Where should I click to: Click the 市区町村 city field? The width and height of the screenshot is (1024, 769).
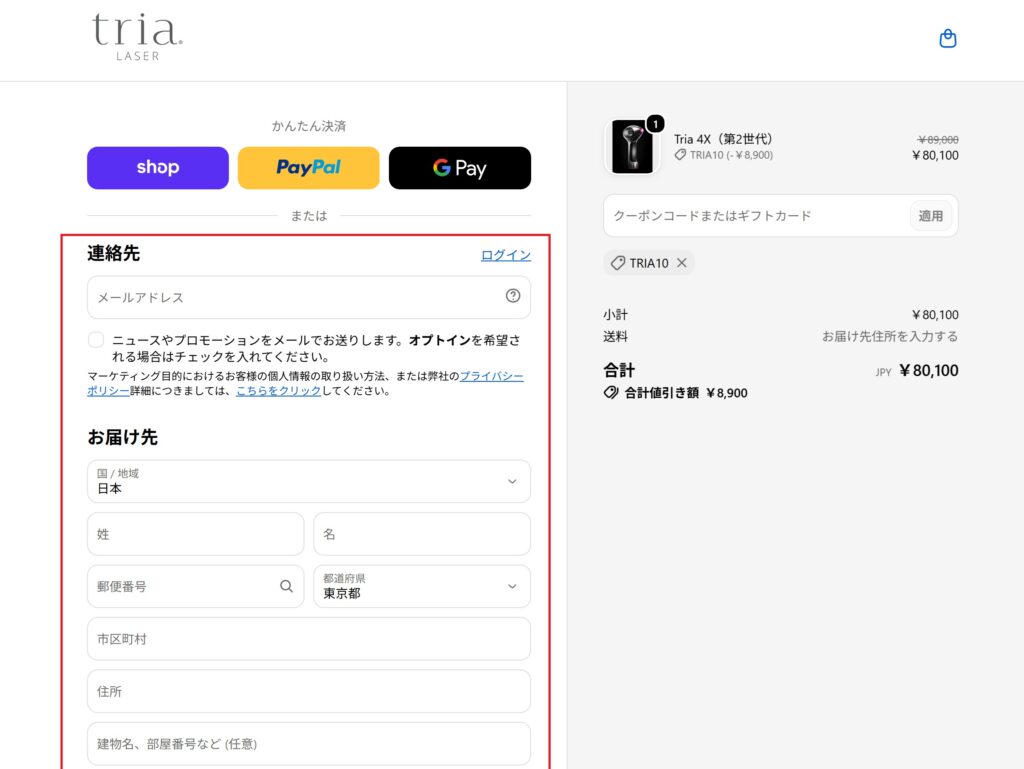point(309,639)
